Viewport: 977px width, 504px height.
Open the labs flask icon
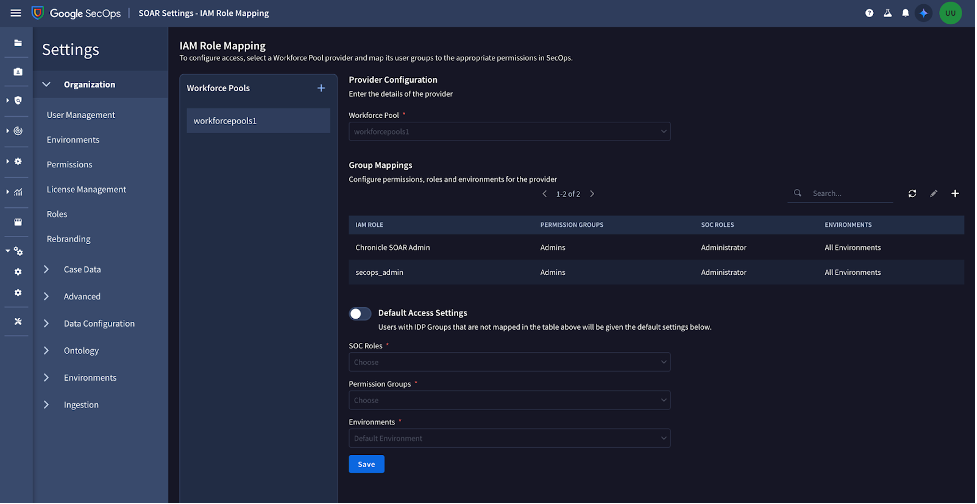pos(887,13)
